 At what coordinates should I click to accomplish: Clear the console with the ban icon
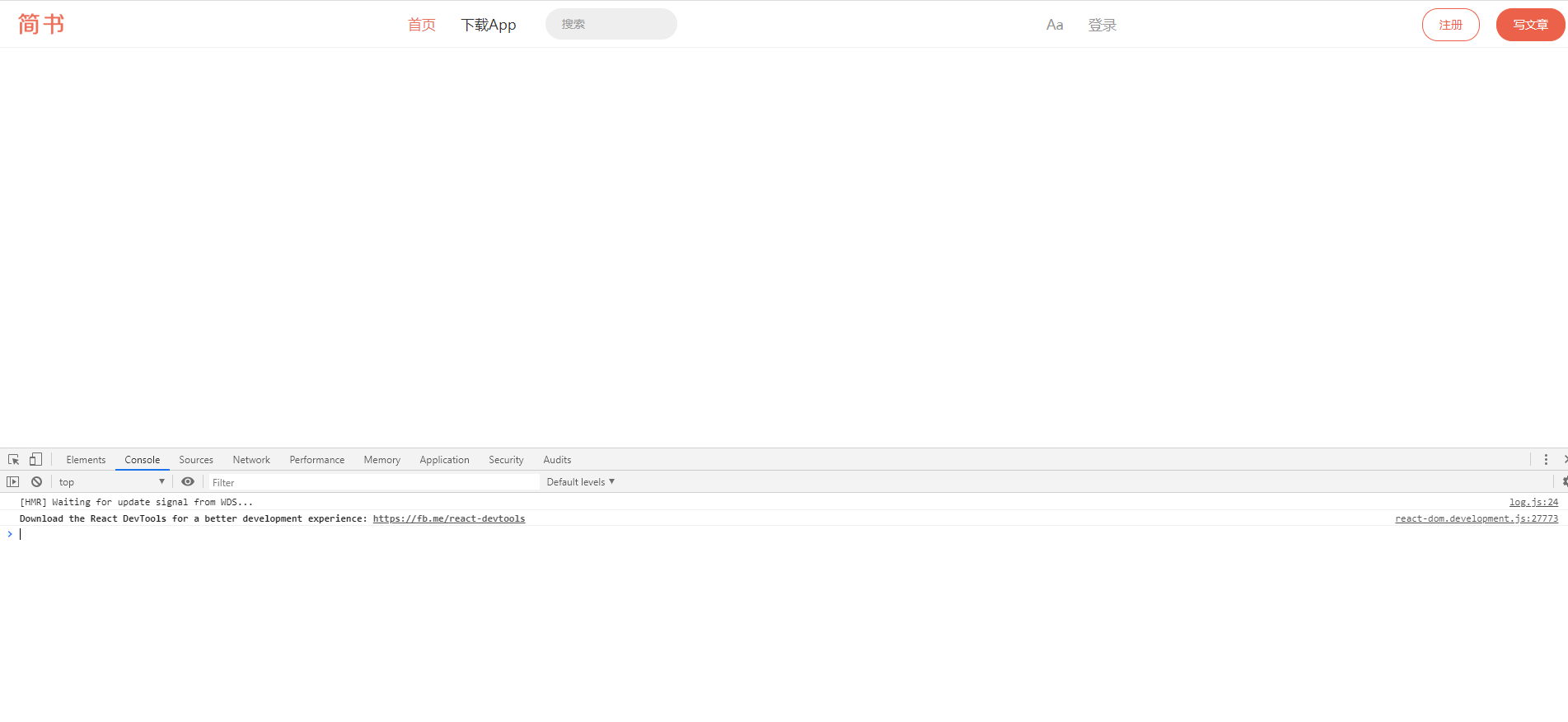(x=36, y=482)
